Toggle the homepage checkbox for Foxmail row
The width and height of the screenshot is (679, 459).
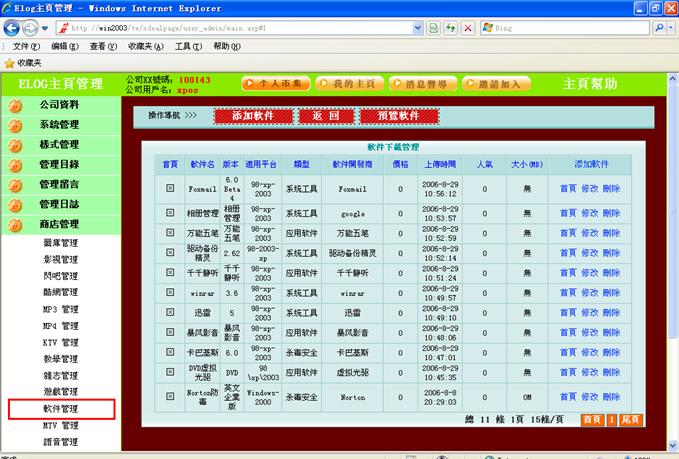click(169, 188)
